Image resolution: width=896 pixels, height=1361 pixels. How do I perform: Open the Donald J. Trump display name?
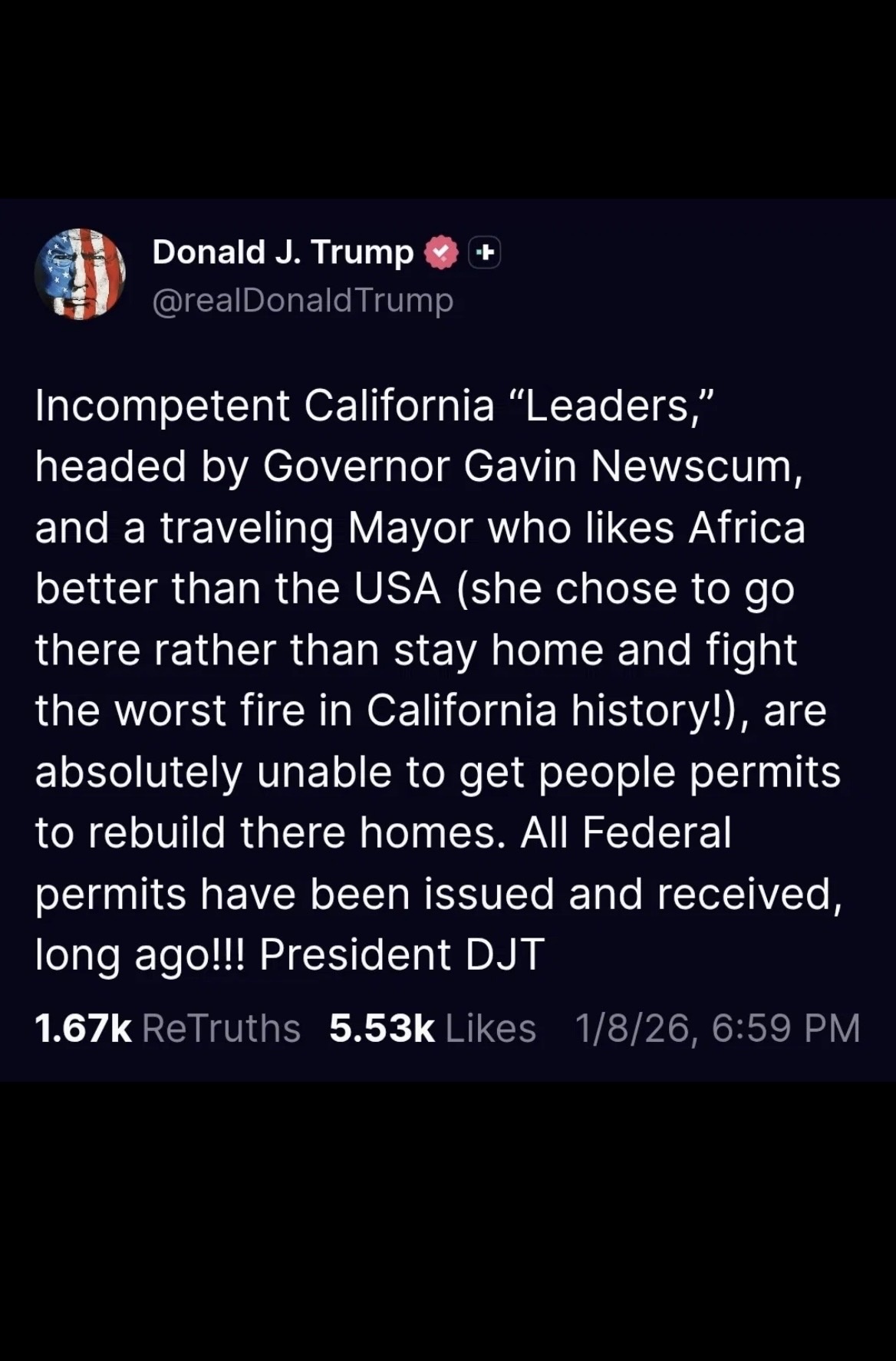point(282,252)
